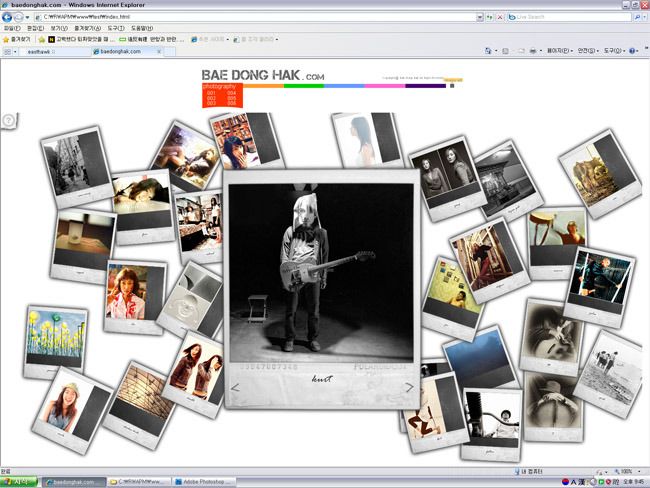Click the orange color bar segment

point(263,86)
